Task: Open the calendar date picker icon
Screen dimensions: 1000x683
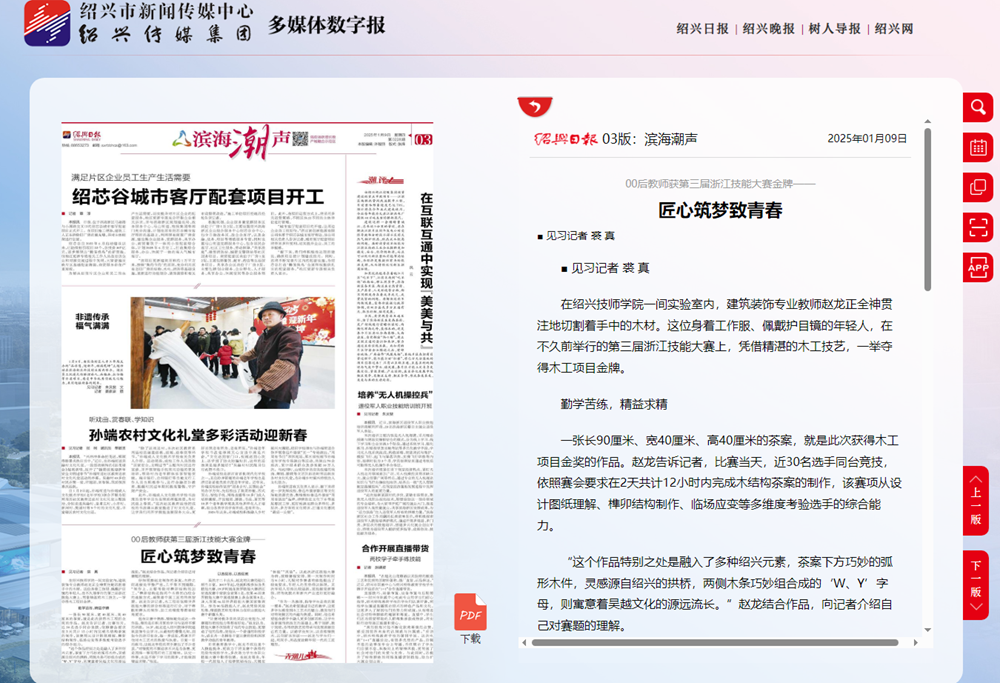Action: point(977,148)
